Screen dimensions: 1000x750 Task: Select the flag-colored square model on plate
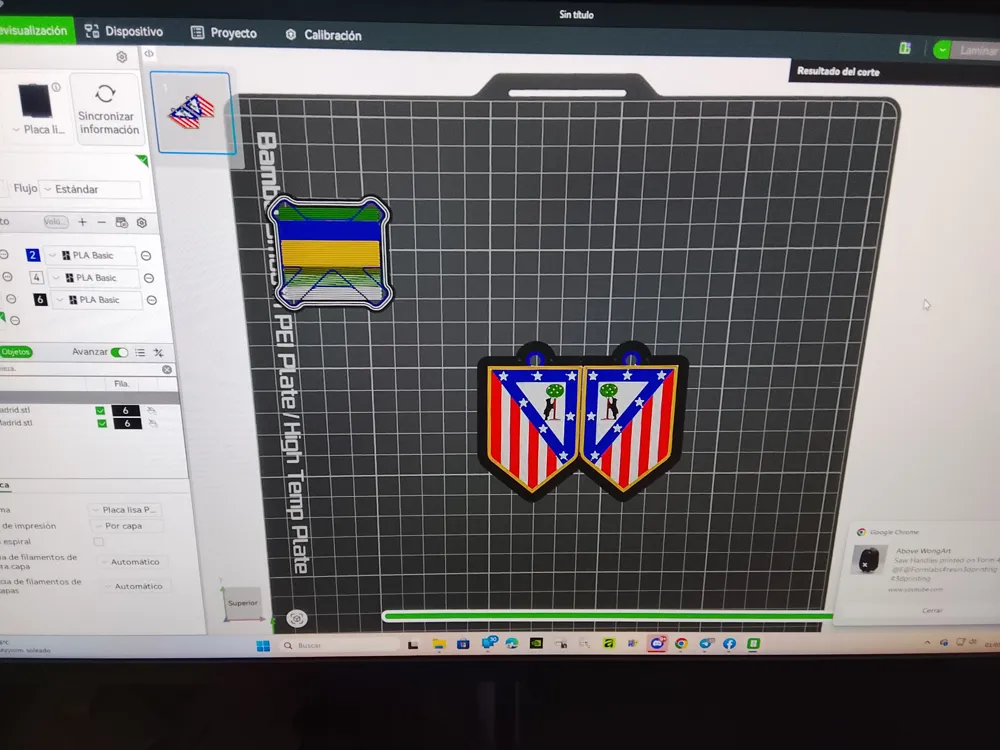point(329,253)
